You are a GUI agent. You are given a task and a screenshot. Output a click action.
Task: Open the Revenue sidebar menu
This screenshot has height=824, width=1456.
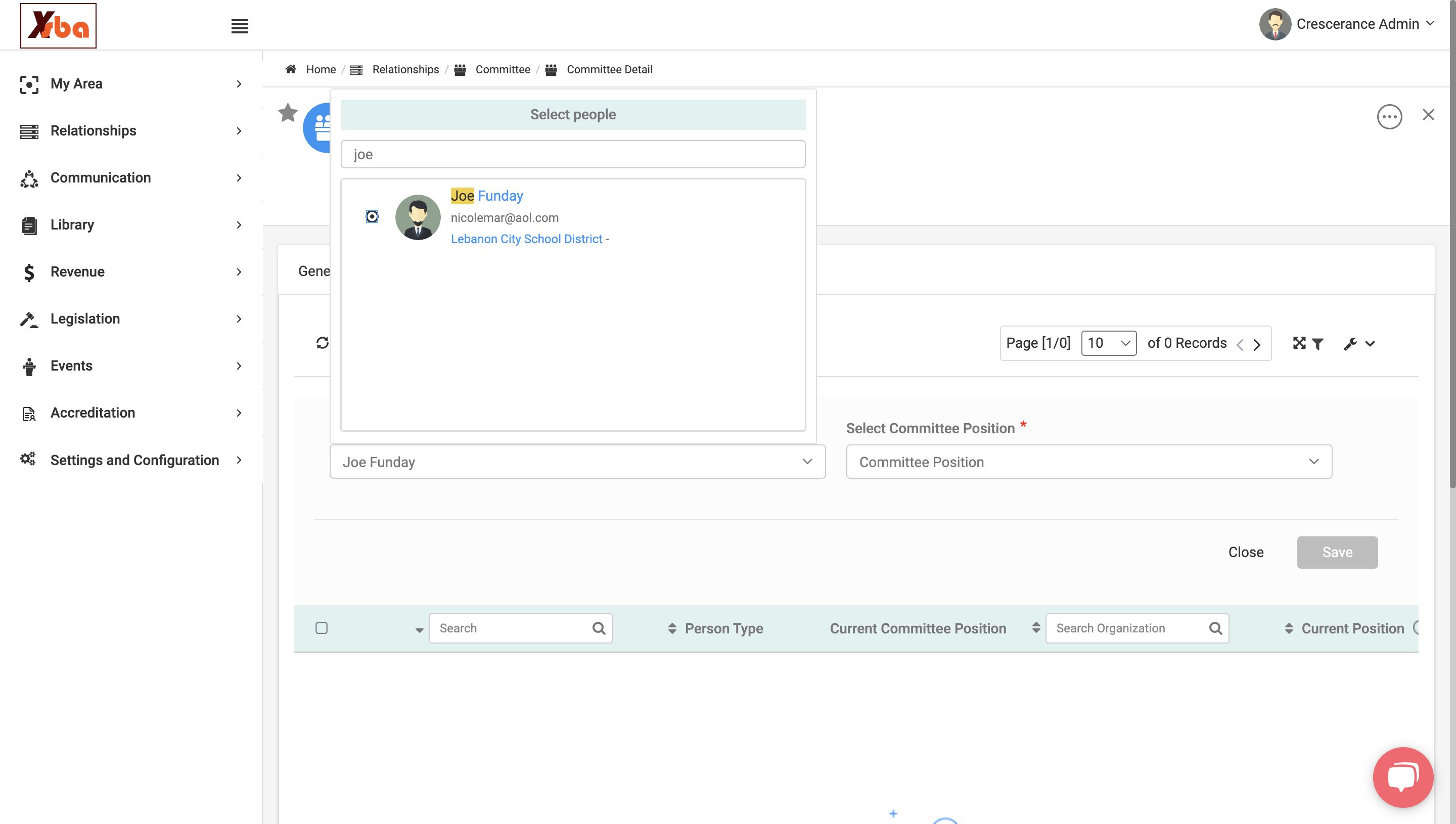[131, 271]
